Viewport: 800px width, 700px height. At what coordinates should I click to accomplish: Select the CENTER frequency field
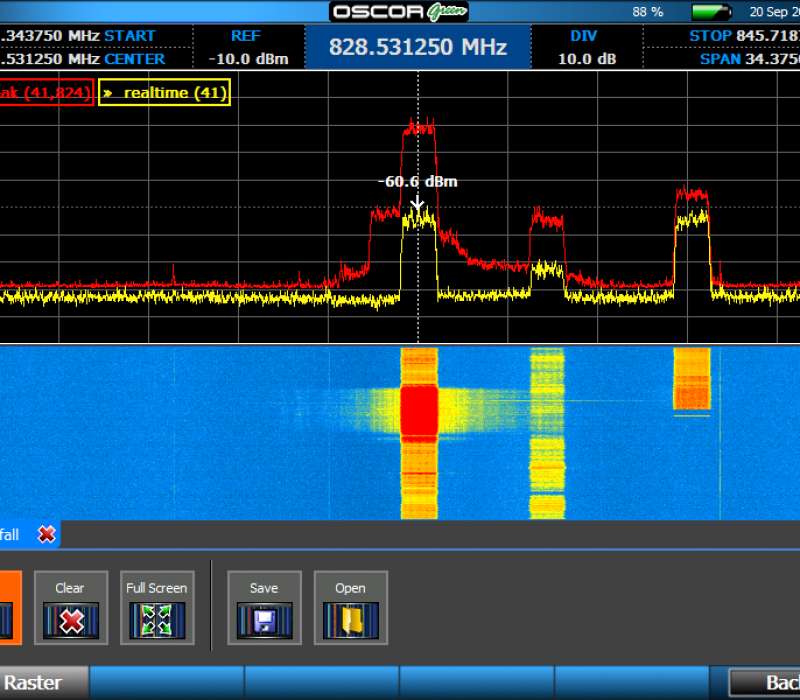coord(78,59)
